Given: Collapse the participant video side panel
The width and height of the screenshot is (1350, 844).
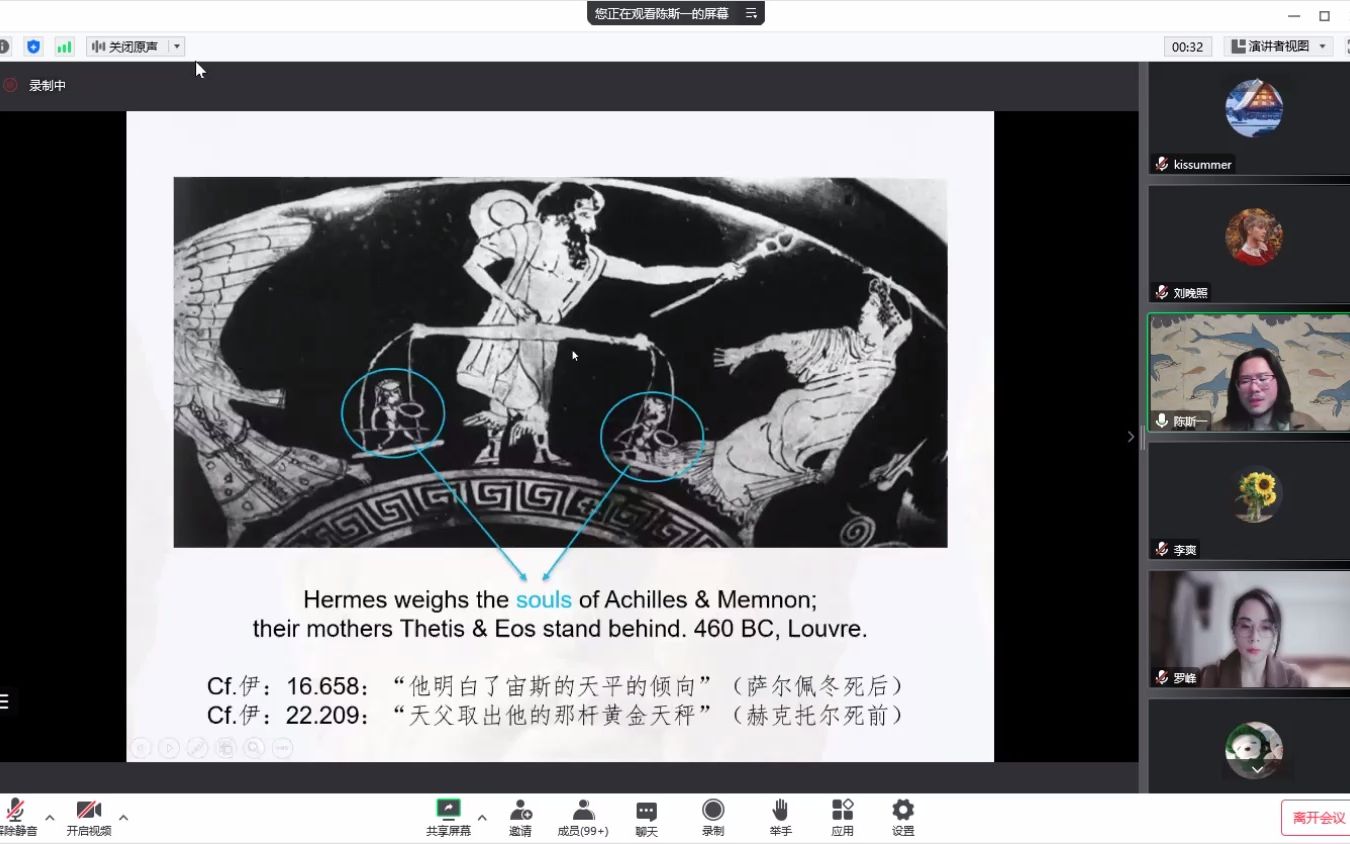Looking at the screenshot, I should pyautogui.click(x=1131, y=436).
